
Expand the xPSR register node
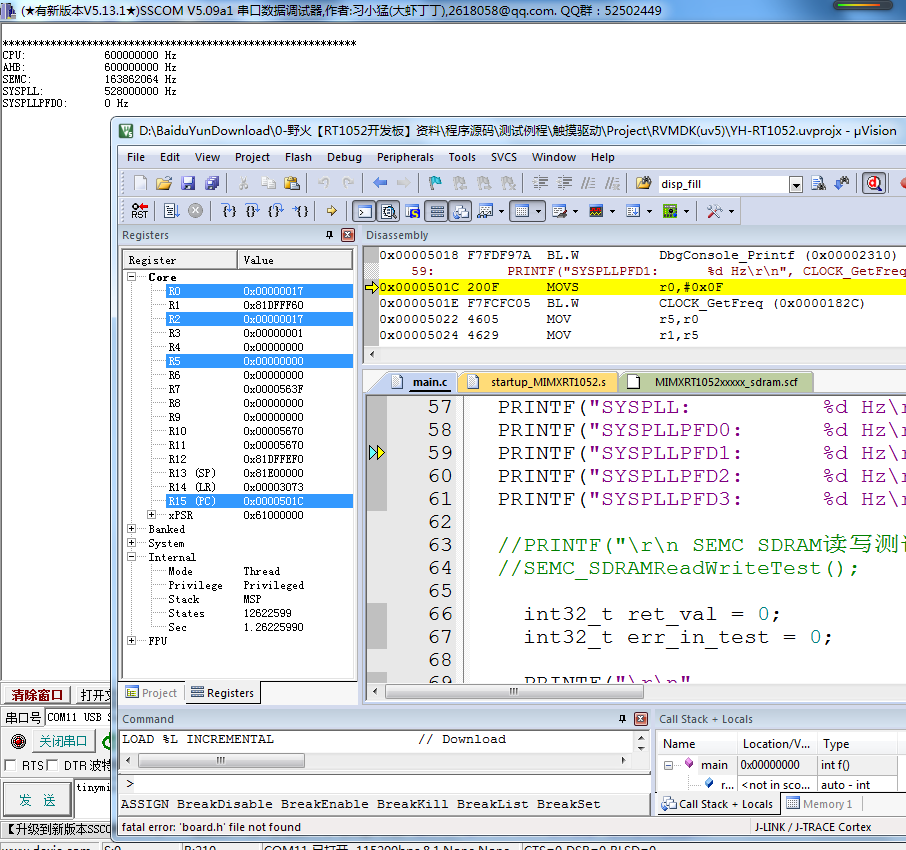[x=151, y=515]
